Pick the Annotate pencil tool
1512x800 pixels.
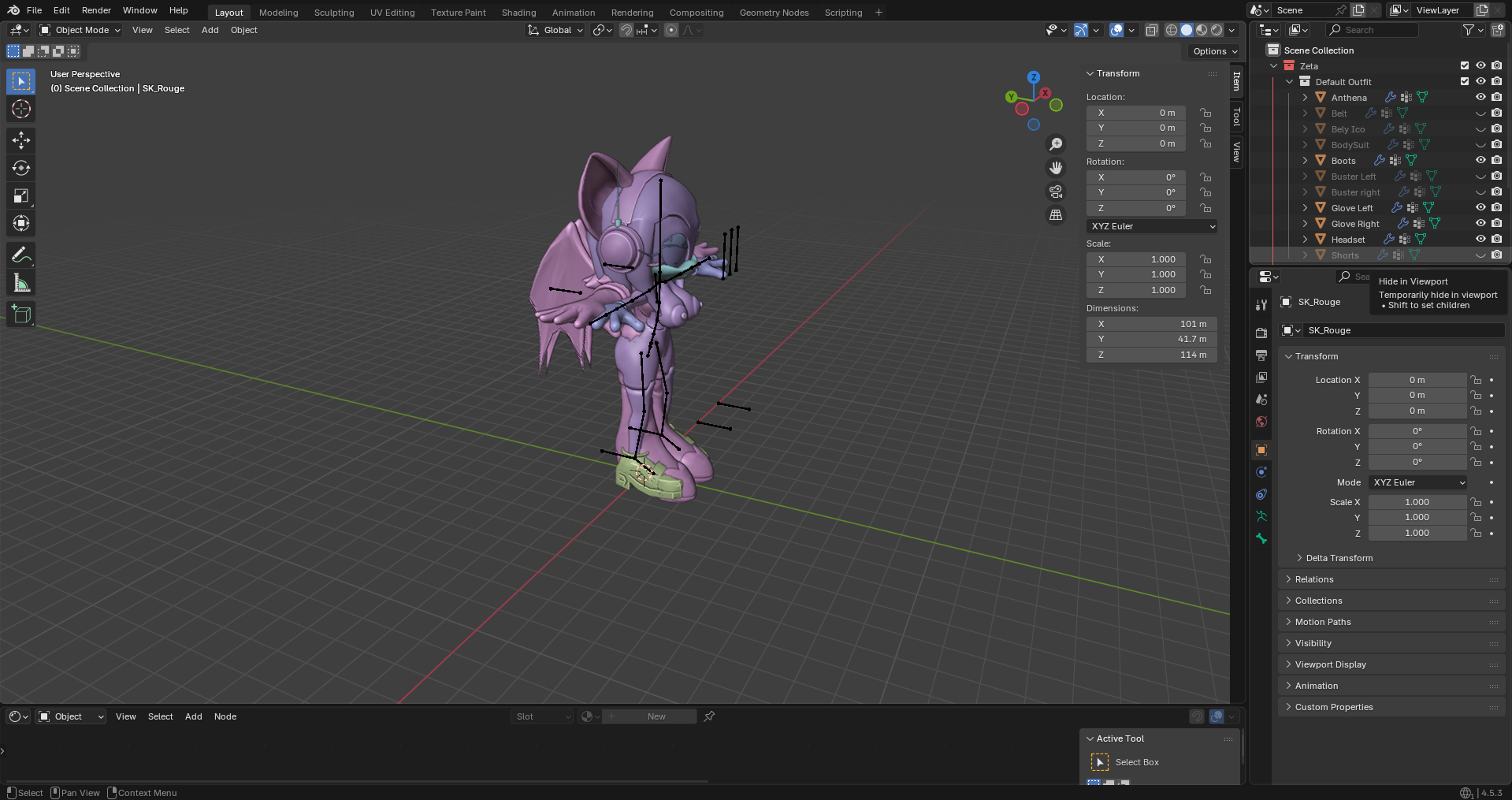21,255
